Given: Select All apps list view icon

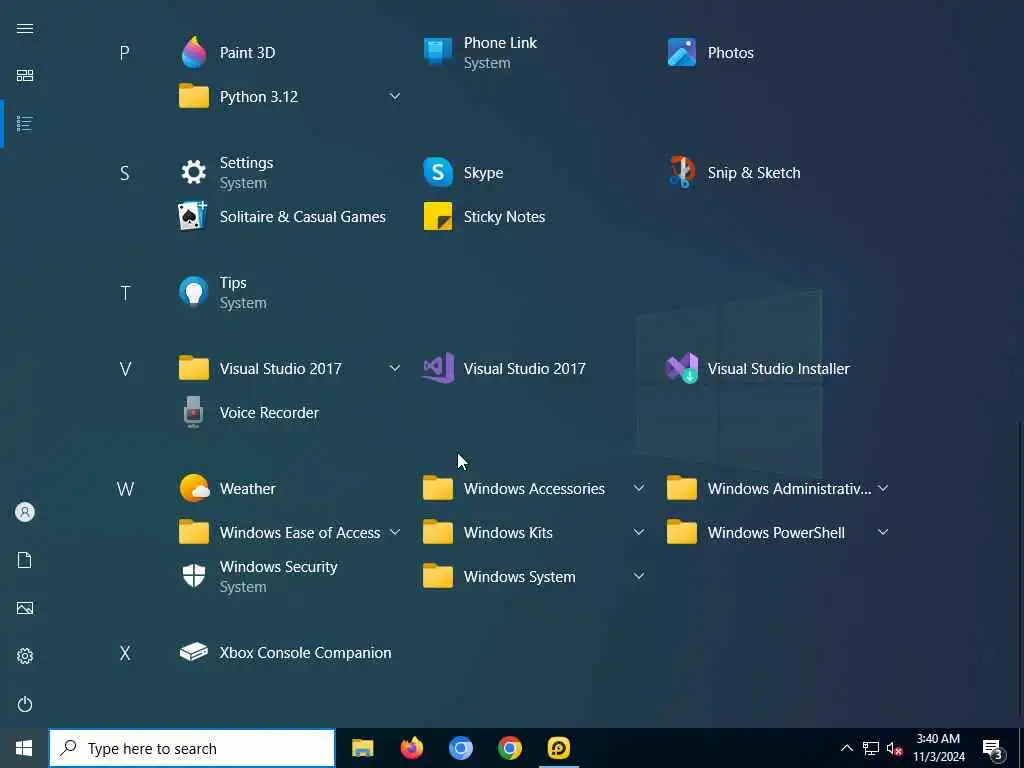Looking at the screenshot, I should (25, 123).
